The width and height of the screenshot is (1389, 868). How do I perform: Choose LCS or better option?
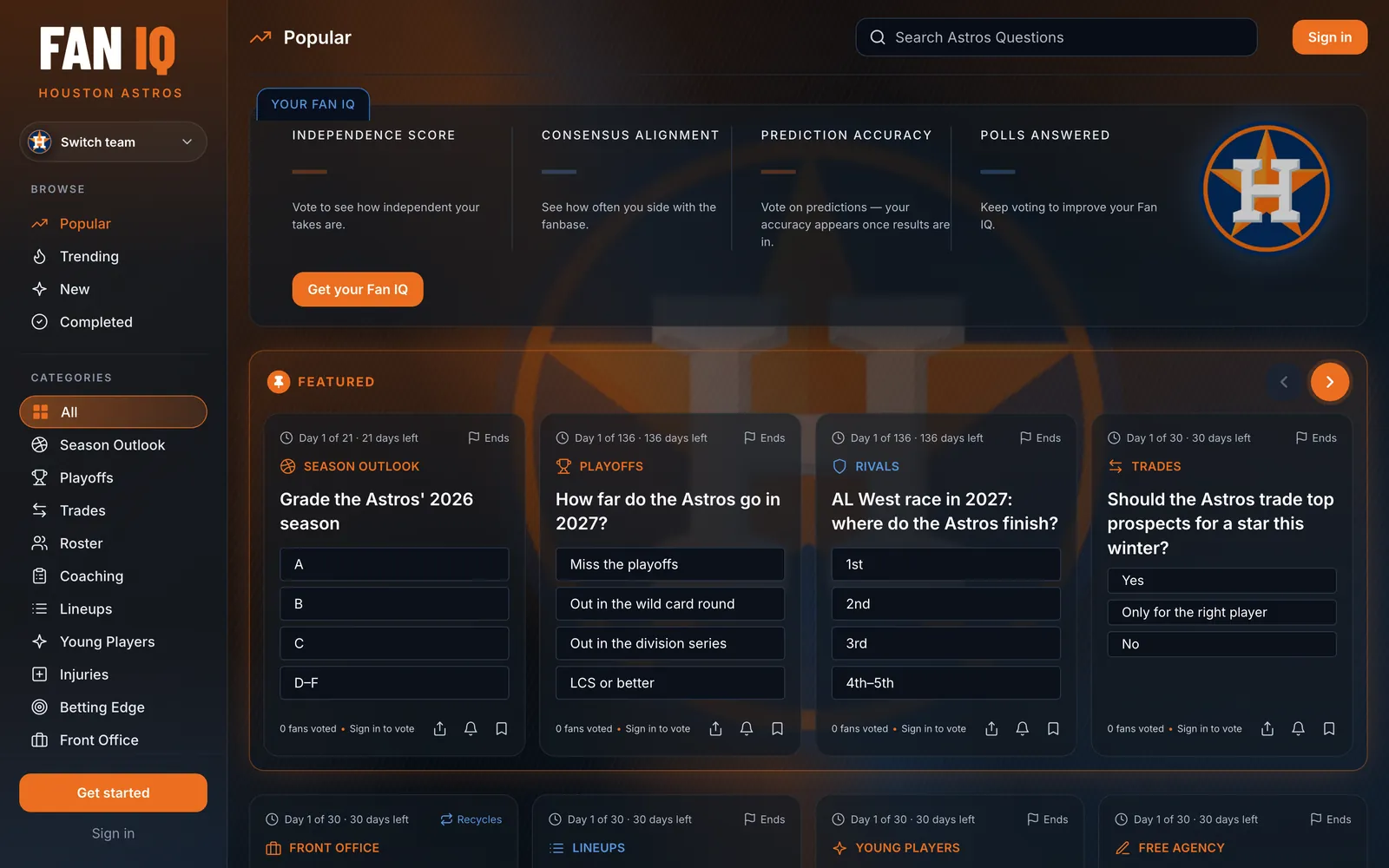(x=670, y=683)
